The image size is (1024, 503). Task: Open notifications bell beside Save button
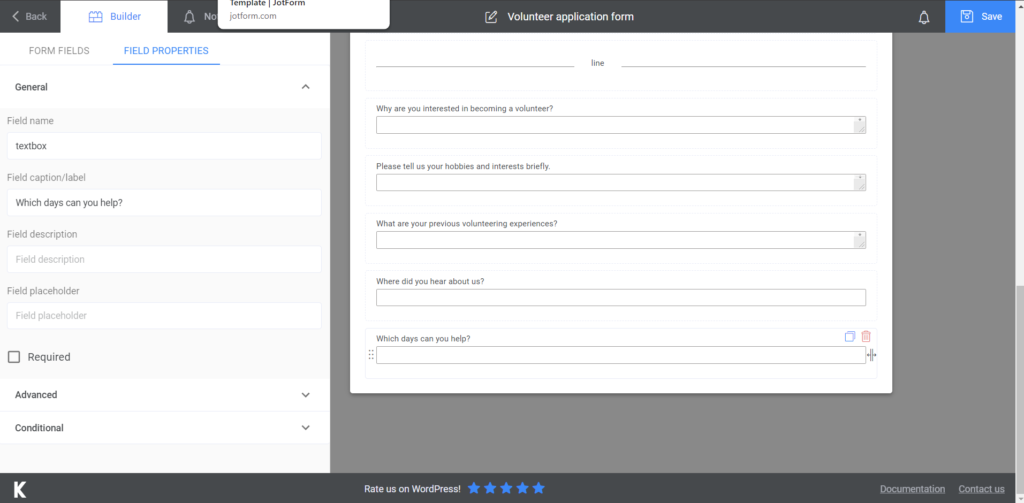[924, 18]
